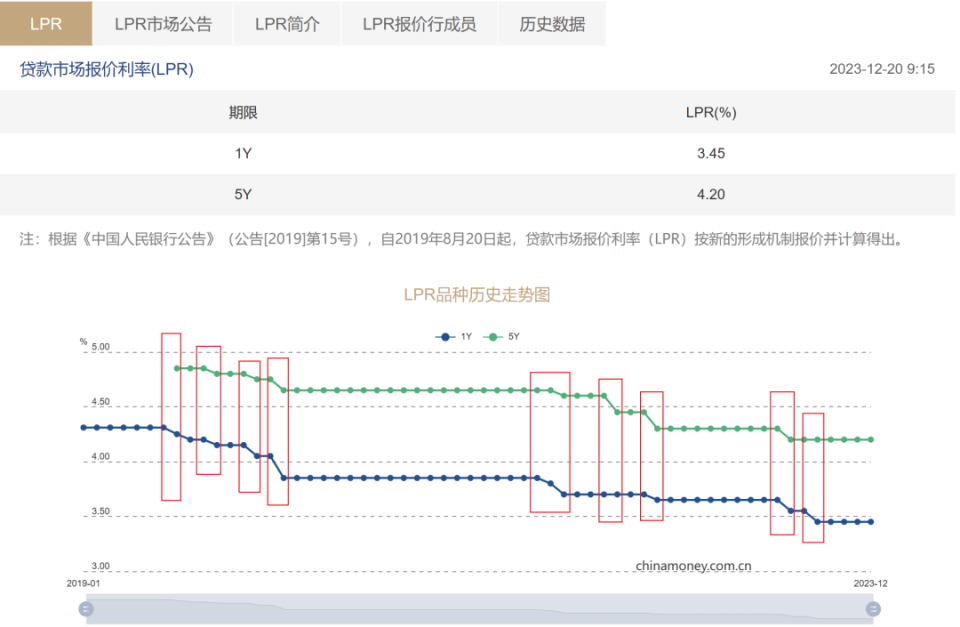Image resolution: width=960 pixels, height=627 pixels.
Task: Click the 注 note about 公告[2019]第15号
Action: coord(463,239)
